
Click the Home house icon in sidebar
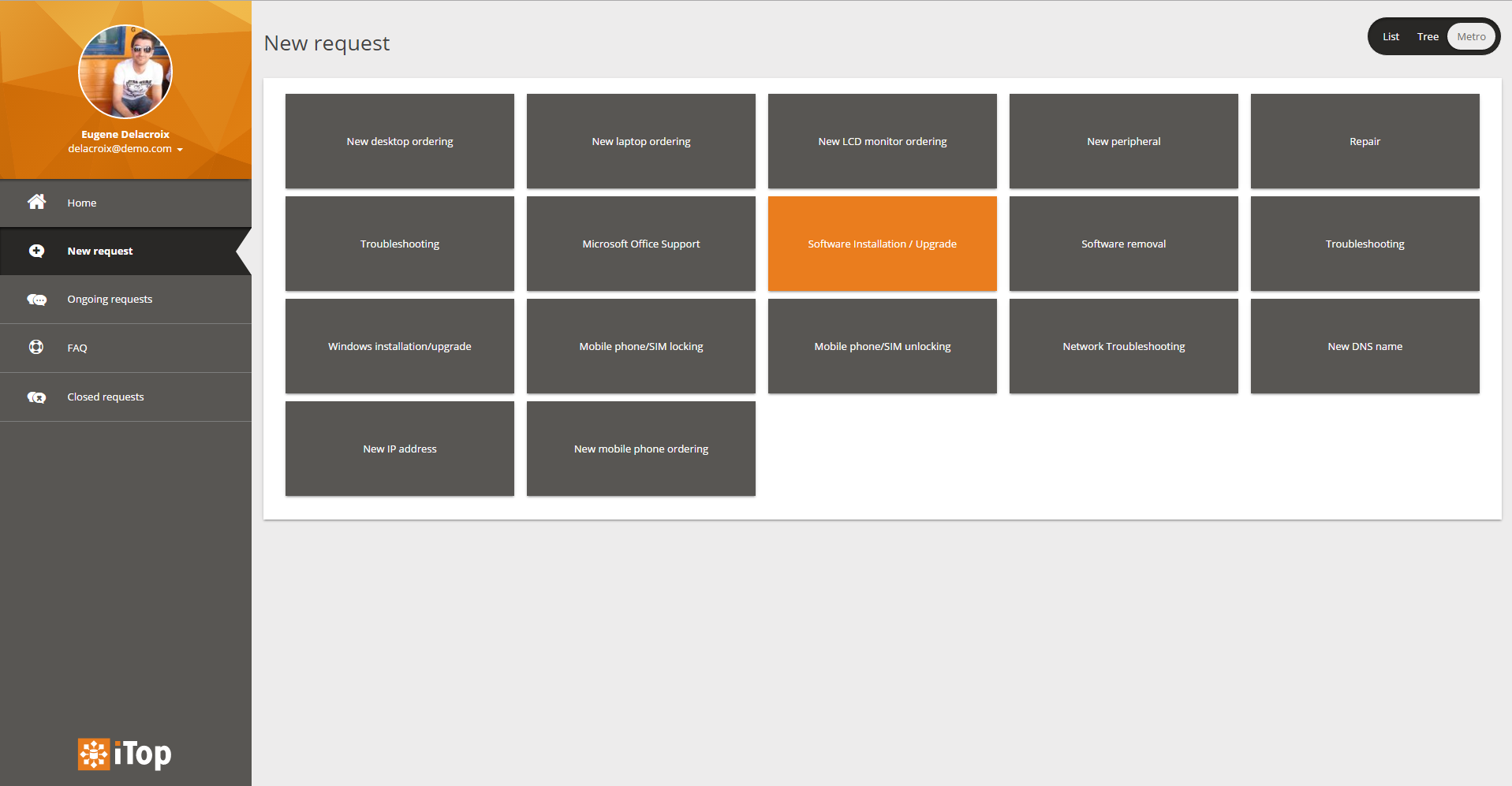[x=36, y=202]
